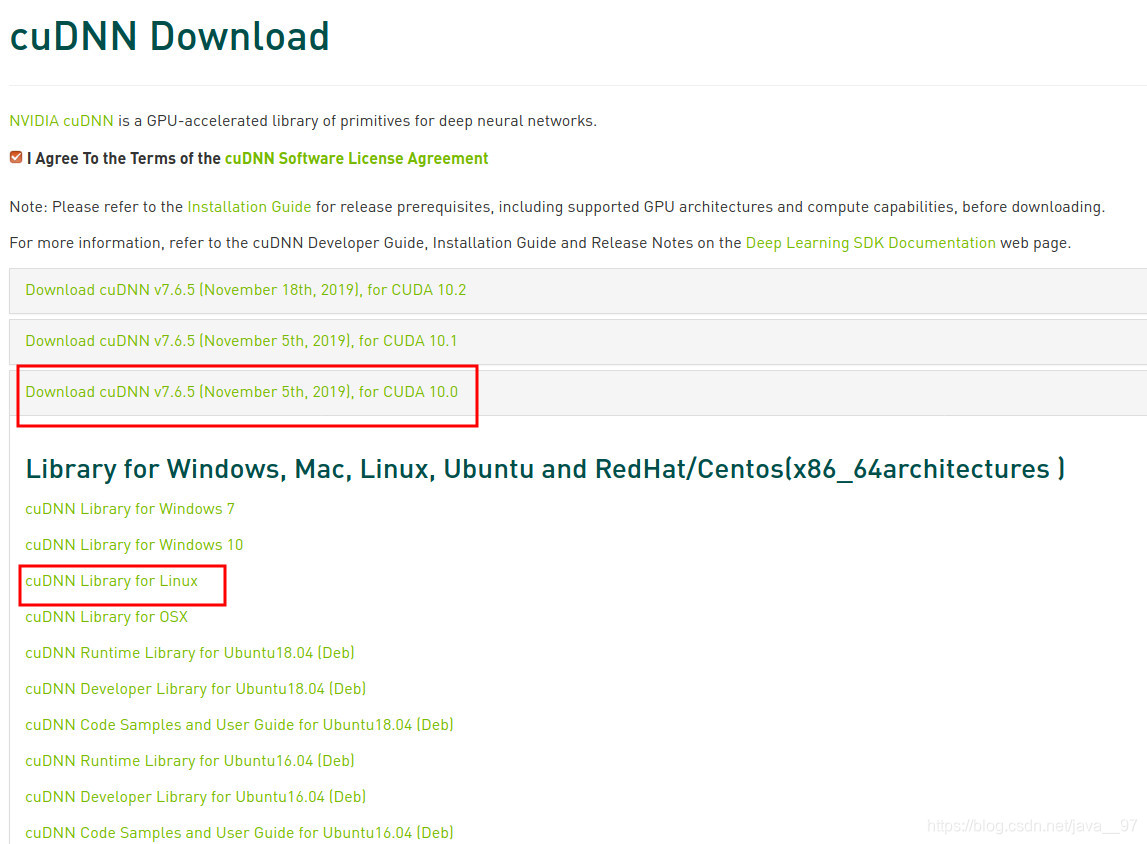Download cuDNN Library for Windows 7
The width and height of the screenshot is (1147, 844).
point(130,509)
